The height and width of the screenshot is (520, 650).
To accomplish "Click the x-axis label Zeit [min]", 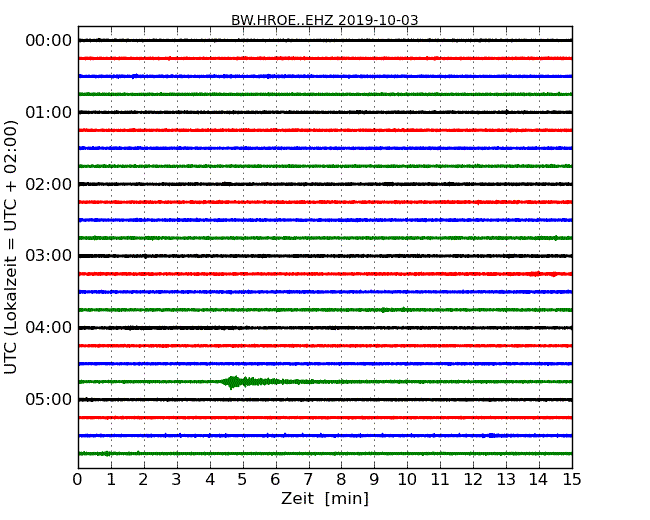I will (x=325, y=498).
